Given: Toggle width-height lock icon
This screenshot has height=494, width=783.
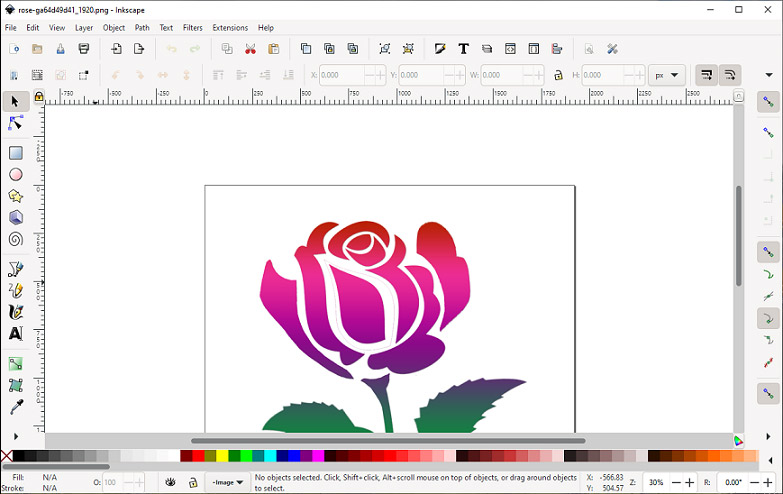Looking at the screenshot, I should [558, 75].
